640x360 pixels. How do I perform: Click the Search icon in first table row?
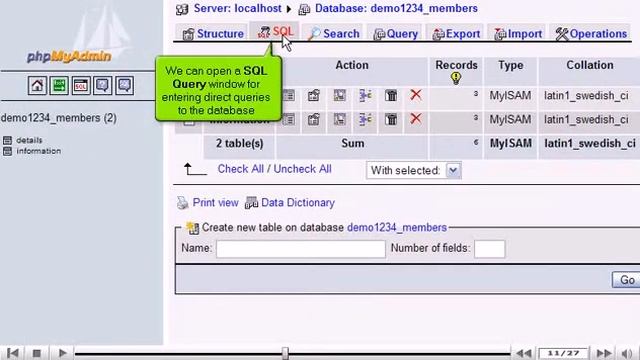340,96
